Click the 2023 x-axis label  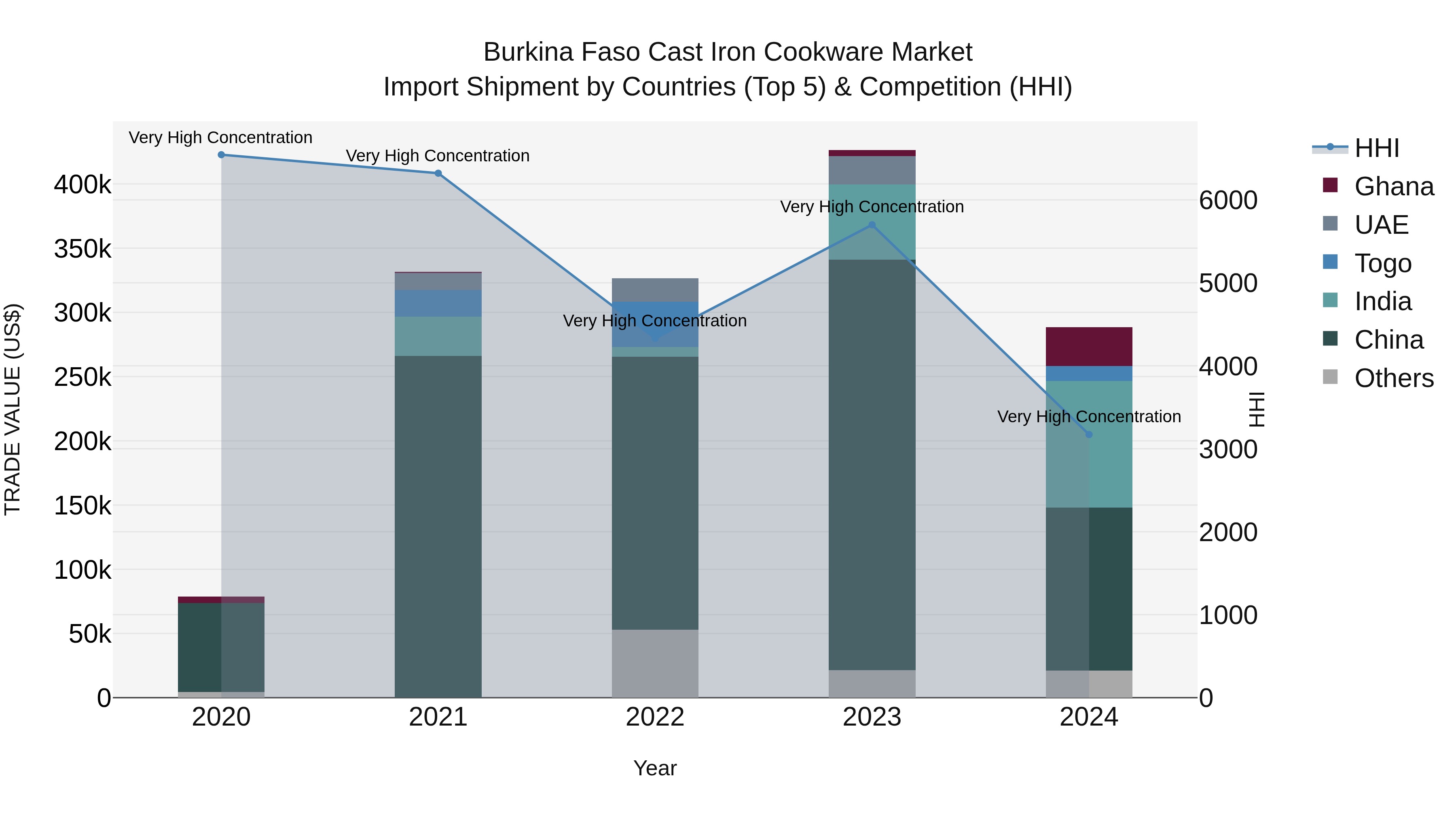[872, 717]
